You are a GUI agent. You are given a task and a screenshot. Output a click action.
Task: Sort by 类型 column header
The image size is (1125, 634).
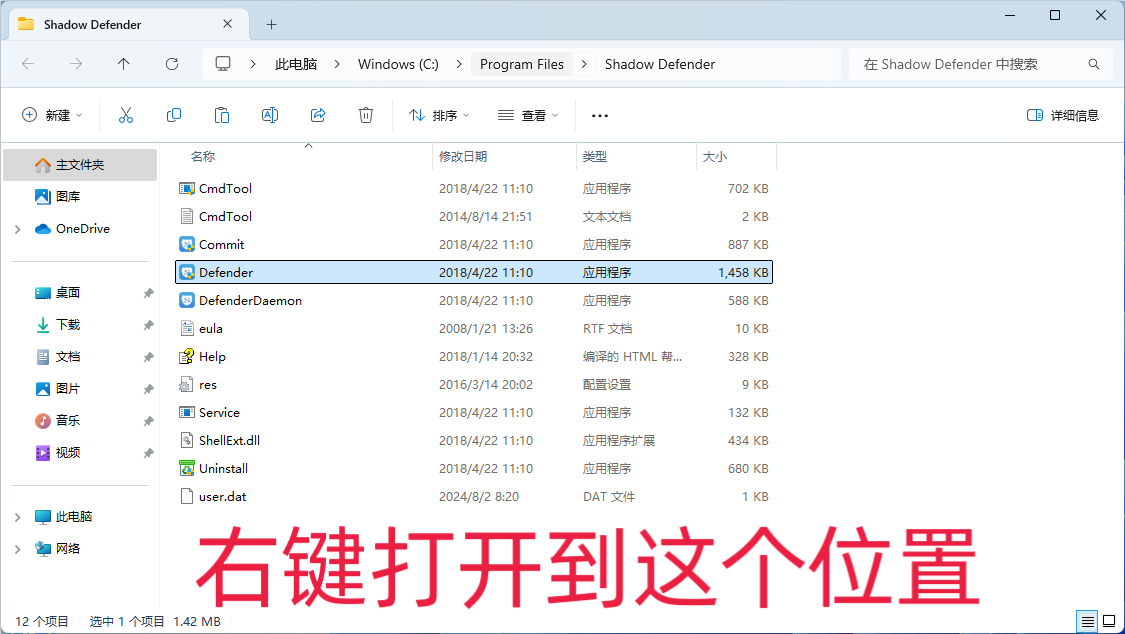tap(595, 156)
